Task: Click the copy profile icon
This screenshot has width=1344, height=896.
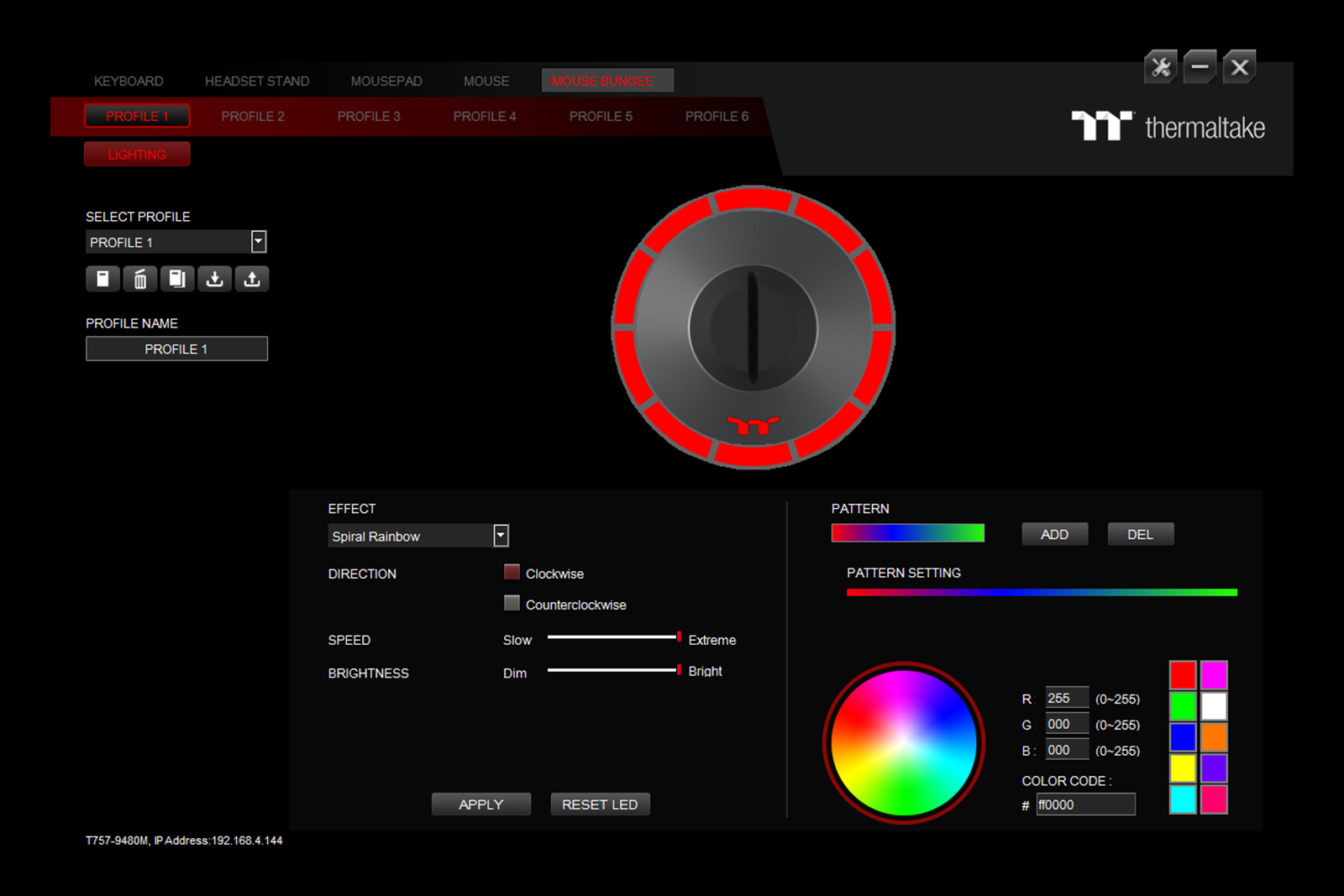Action: 177,279
